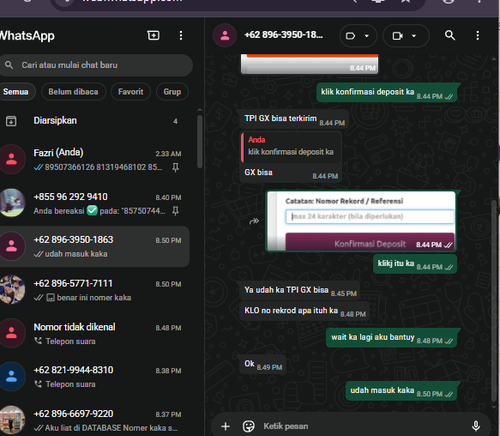This screenshot has width=500, height=436.
Task: Open the Konfirmasi Deposit image message
Action: [x=361, y=221]
